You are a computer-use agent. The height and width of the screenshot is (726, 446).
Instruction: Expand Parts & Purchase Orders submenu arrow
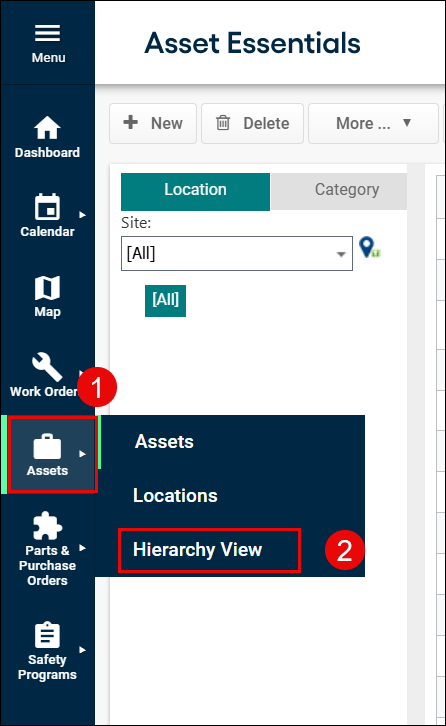point(82,548)
